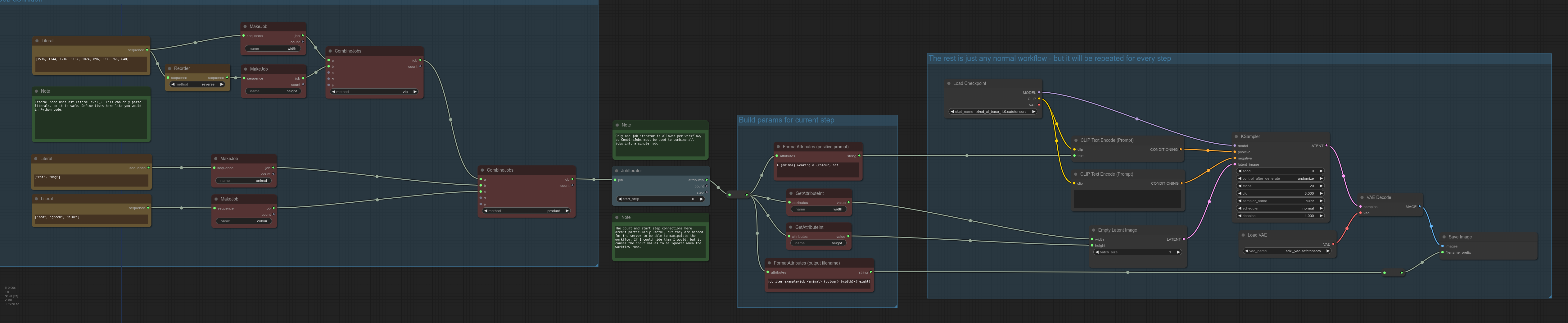Screen dimensions: 1568x323
Task: Increase the KSampler seed with right arrow
Action: 1321,171
